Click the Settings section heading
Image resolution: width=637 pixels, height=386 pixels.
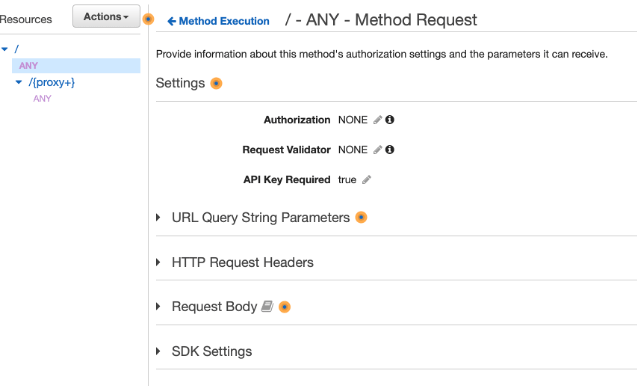(x=180, y=83)
